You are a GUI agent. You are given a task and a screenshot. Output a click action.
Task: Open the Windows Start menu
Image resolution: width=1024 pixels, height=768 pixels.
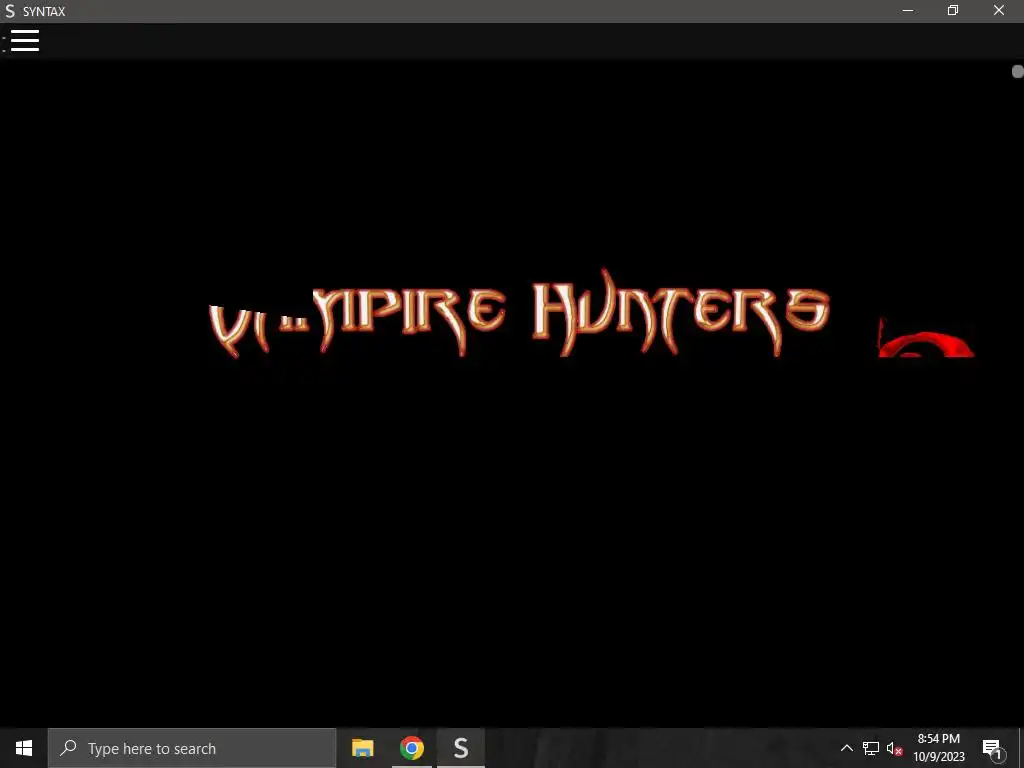point(24,748)
